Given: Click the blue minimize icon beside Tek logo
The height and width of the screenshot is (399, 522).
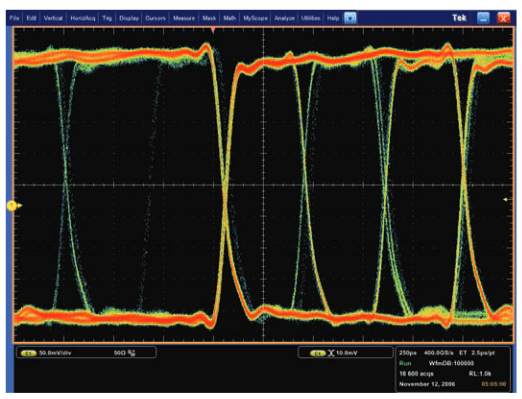Looking at the screenshot, I should [483, 18].
